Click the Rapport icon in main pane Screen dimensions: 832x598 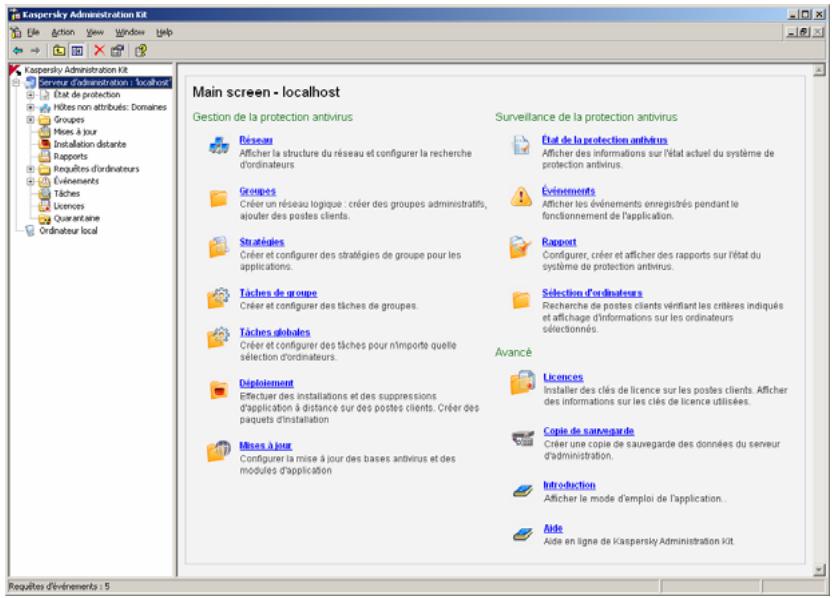tap(520, 247)
